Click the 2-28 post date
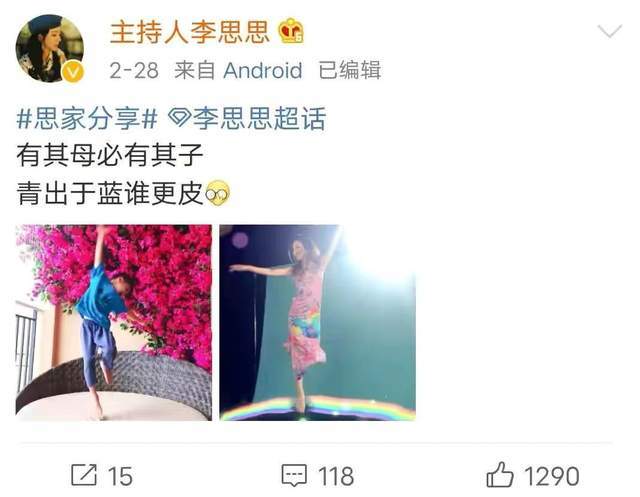Screen dimensions: 640x497 (x=134, y=71)
